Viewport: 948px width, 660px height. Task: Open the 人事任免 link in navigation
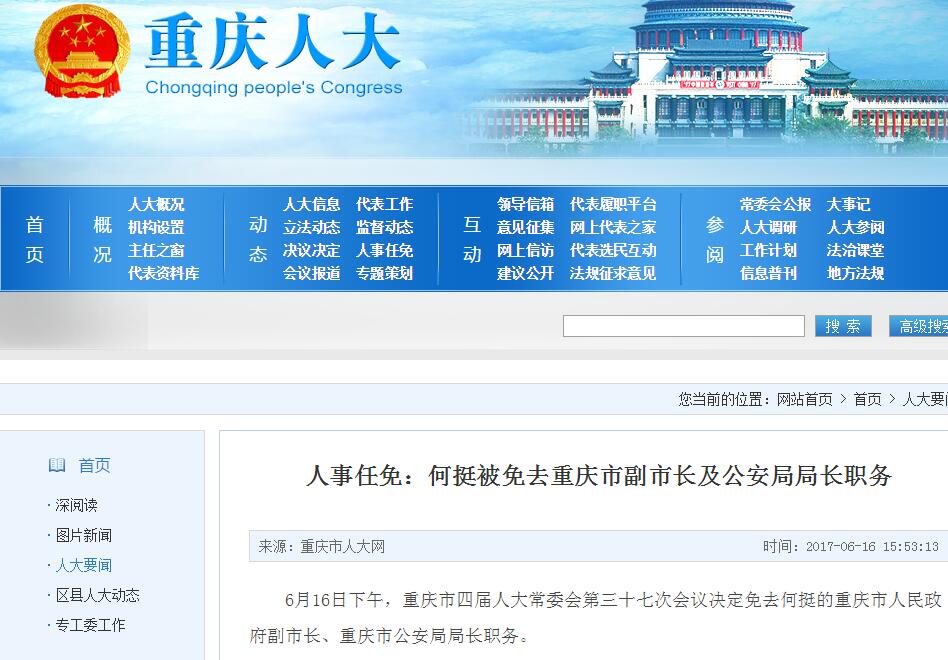point(384,250)
